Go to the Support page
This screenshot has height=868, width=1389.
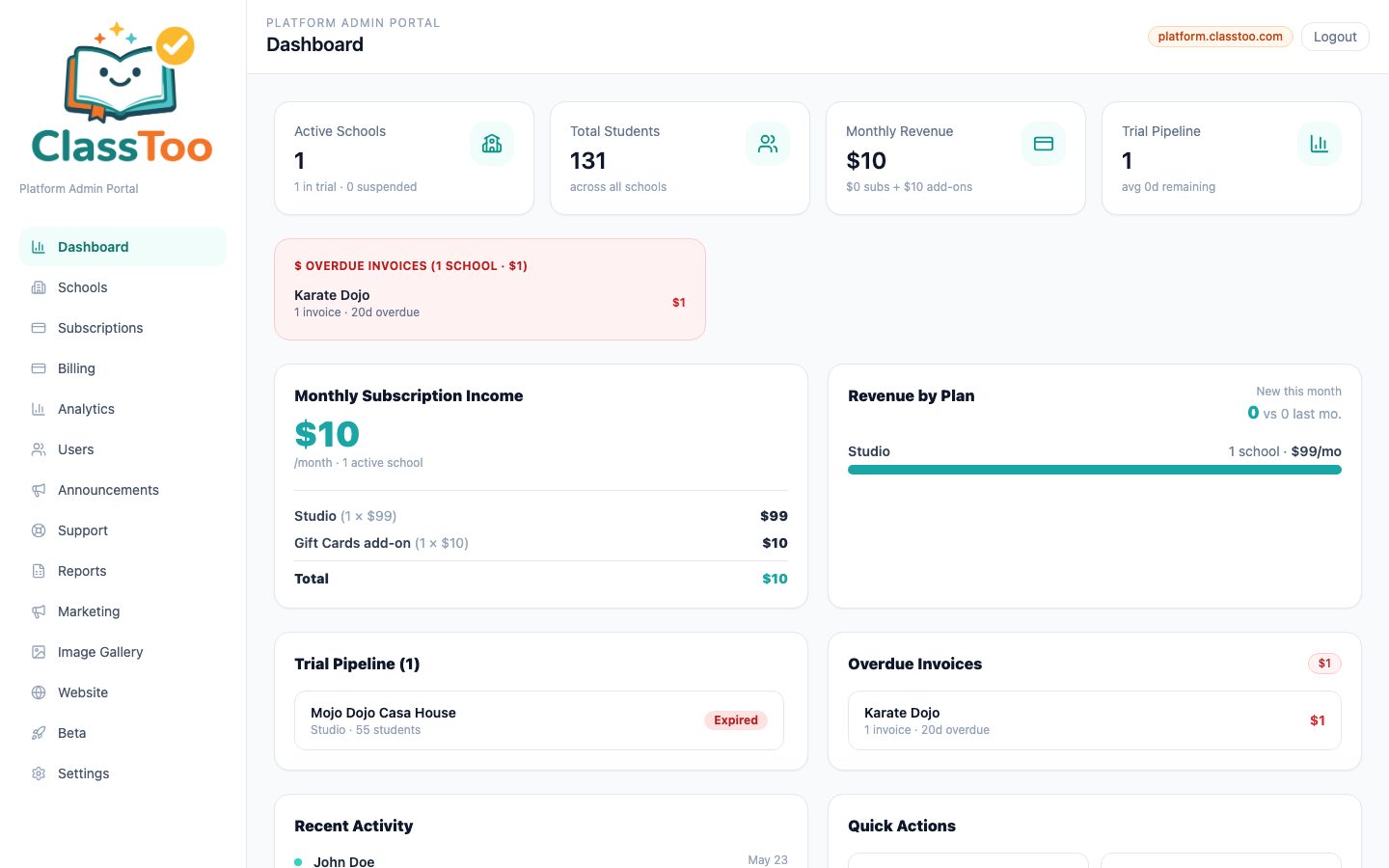pyautogui.click(x=123, y=530)
